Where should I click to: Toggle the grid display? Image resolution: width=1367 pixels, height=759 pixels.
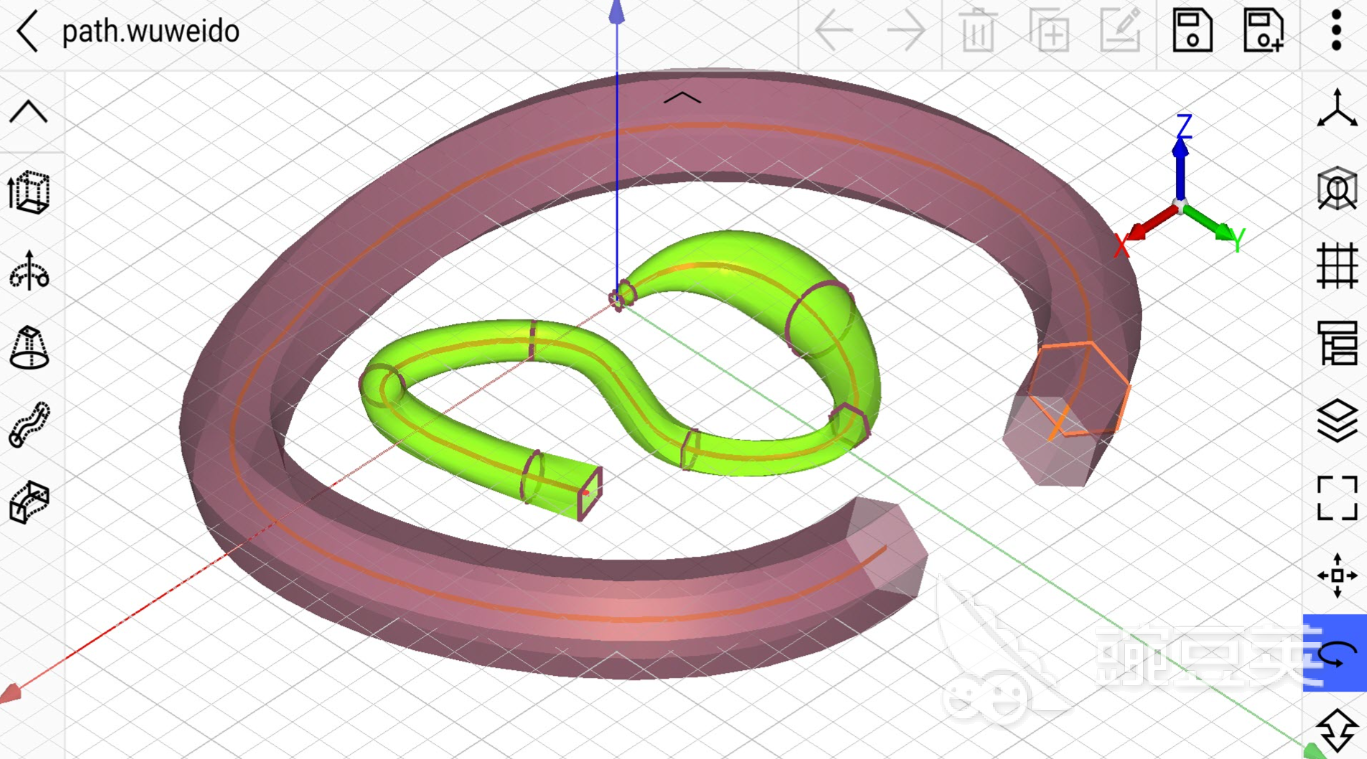(1335, 267)
